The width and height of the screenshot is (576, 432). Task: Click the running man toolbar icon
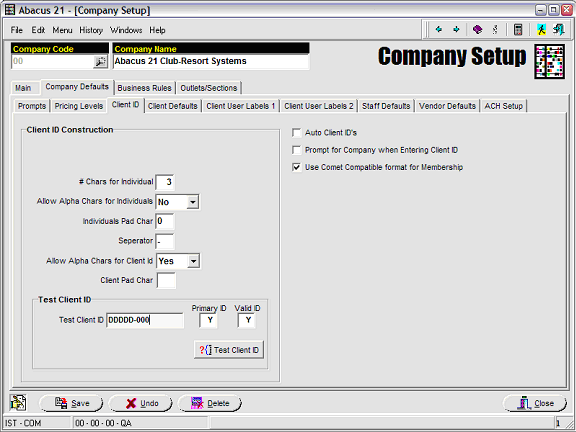tap(541, 29)
